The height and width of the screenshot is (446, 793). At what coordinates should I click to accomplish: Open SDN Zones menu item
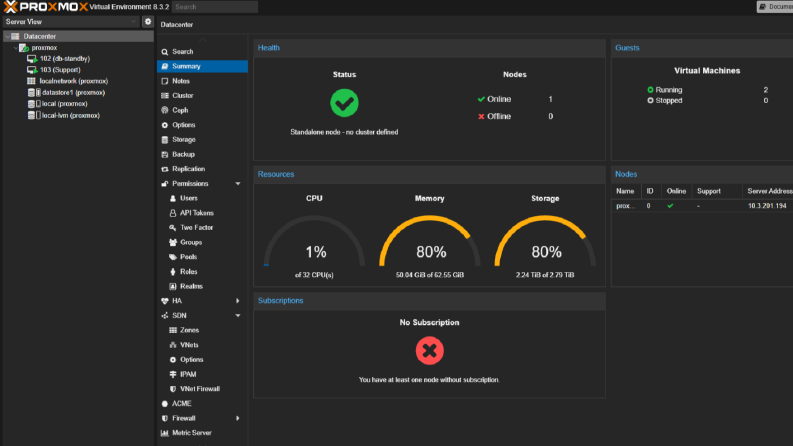coord(202,330)
